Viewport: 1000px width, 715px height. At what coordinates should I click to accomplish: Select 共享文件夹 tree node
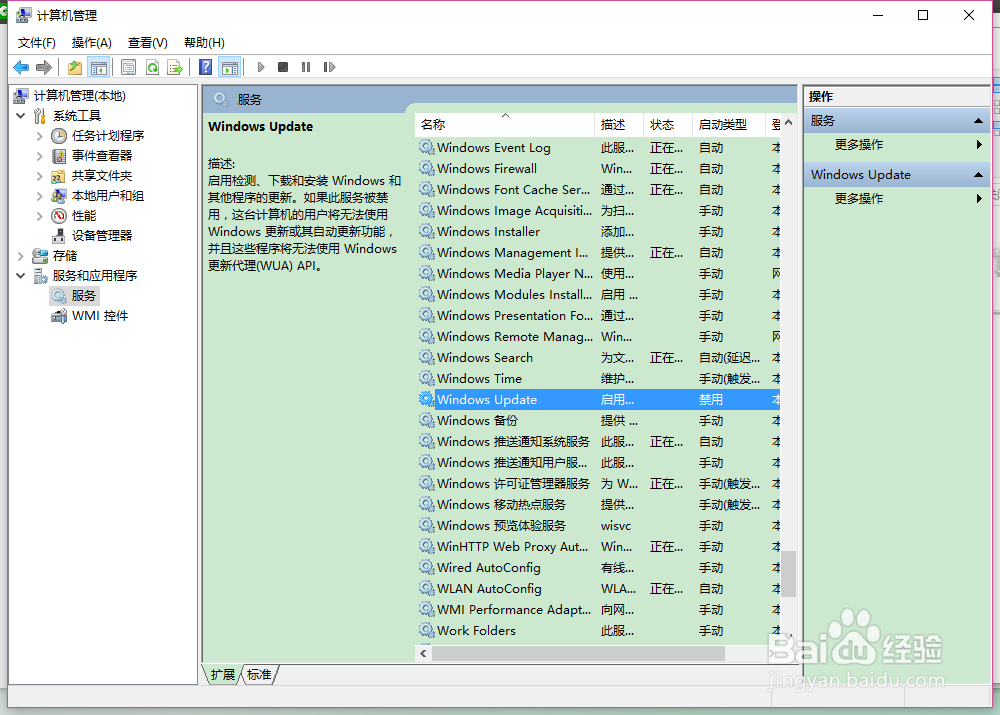pos(102,175)
